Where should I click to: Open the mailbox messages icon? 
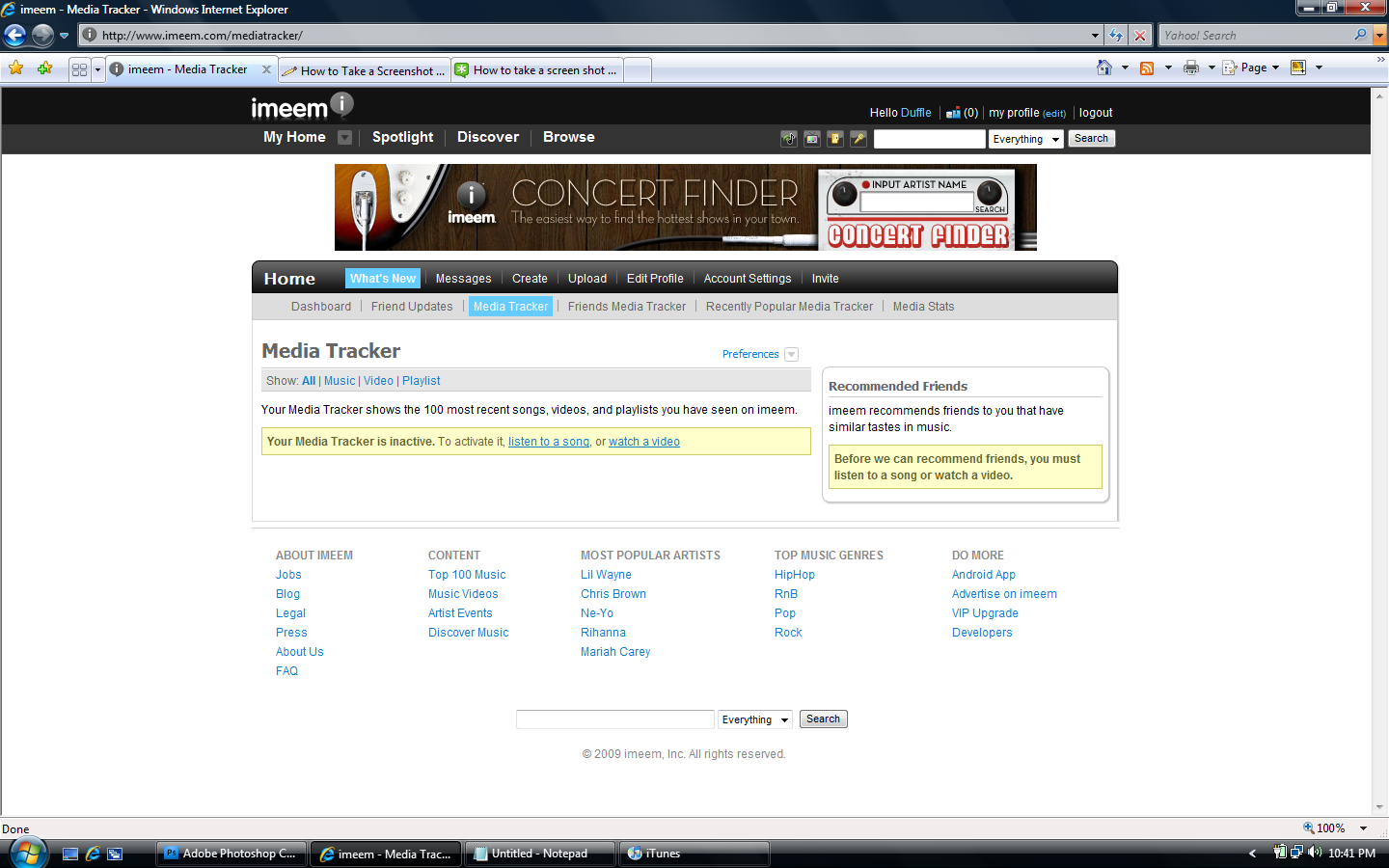(953, 113)
